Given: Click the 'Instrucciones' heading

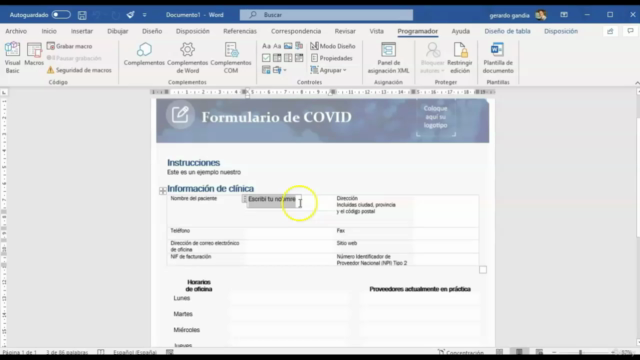Looking at the screenshot, I should point(193,162).
